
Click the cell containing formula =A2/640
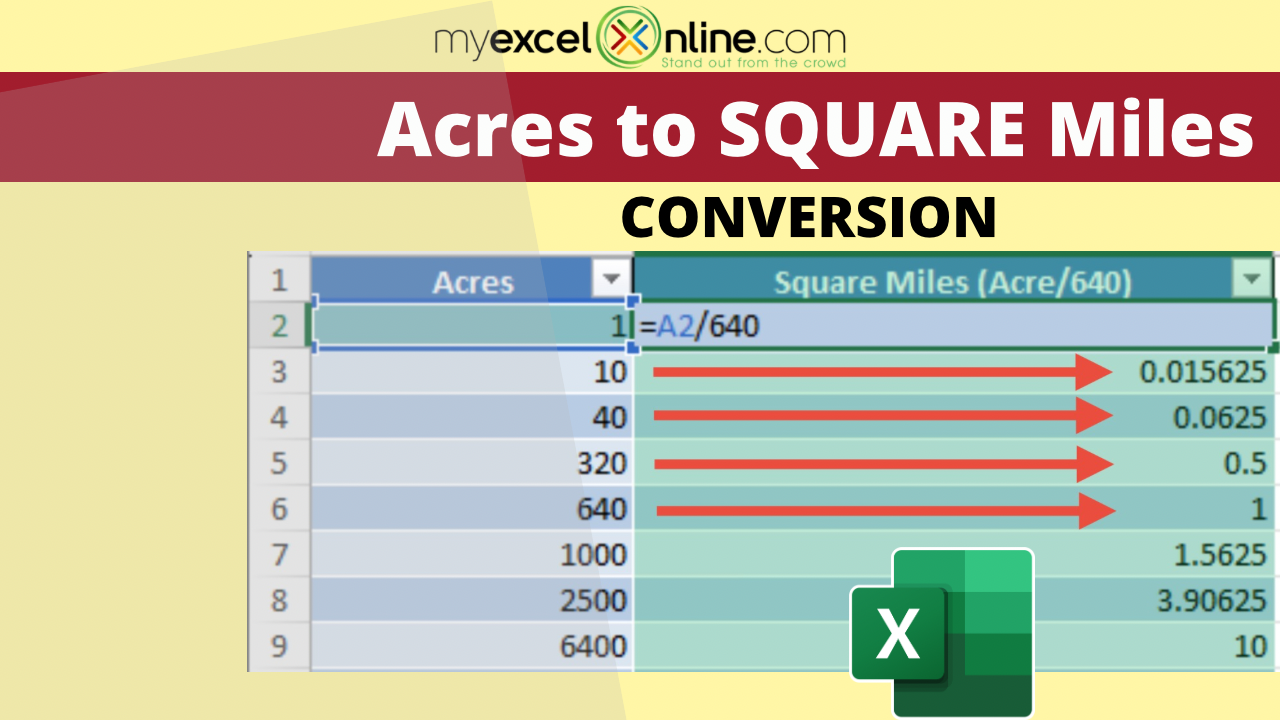coord(954,325)
